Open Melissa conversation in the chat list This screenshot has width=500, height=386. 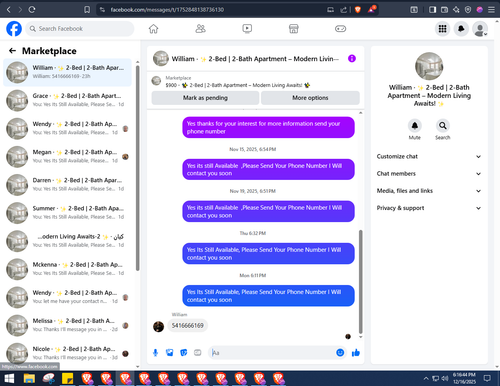(x=67, y=325)
